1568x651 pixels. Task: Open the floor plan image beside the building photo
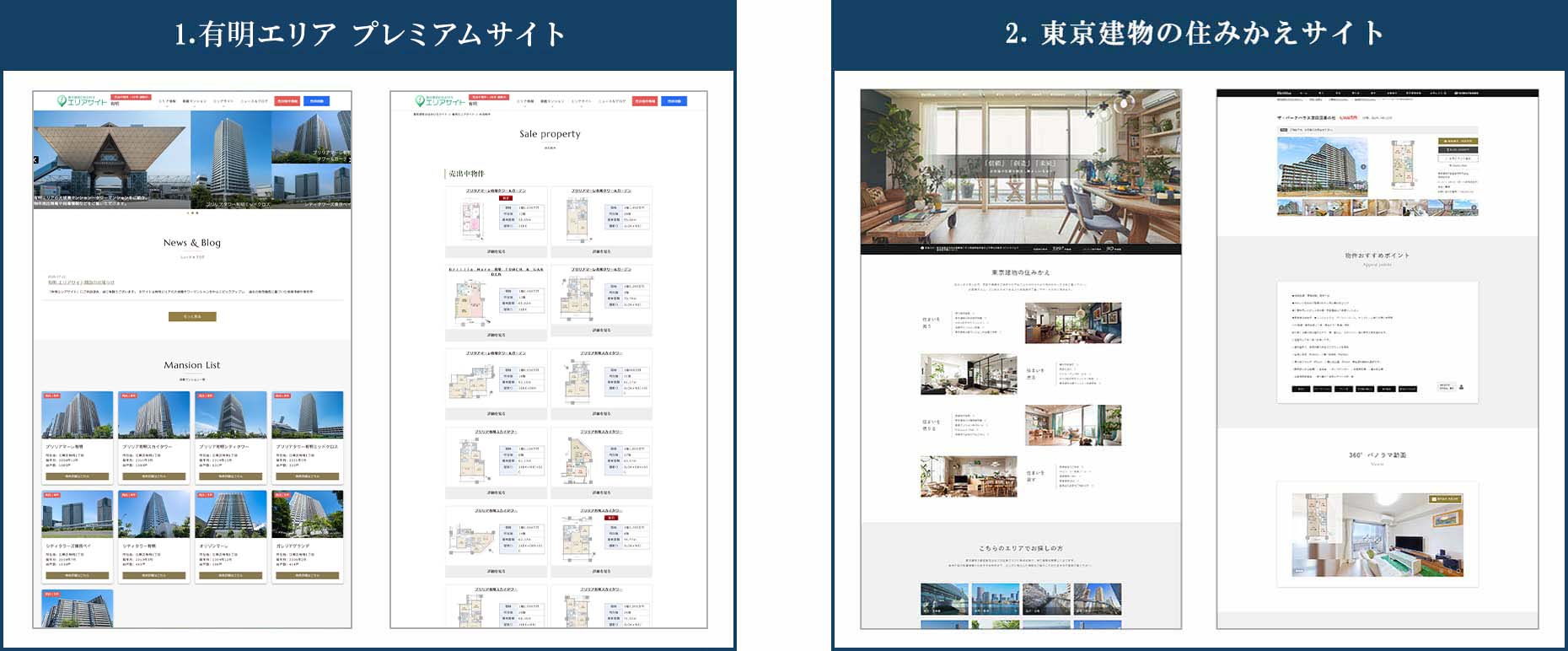click(1403, 164)
